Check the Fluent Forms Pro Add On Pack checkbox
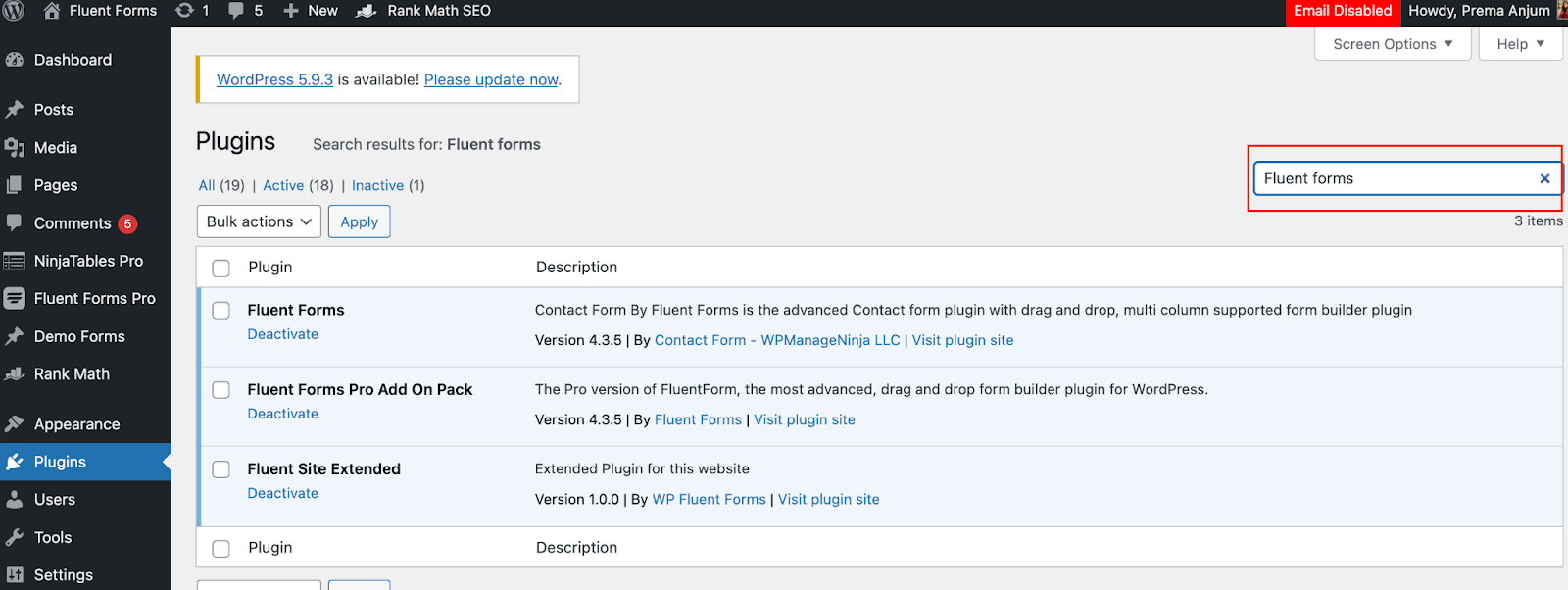 pos(221,390)
